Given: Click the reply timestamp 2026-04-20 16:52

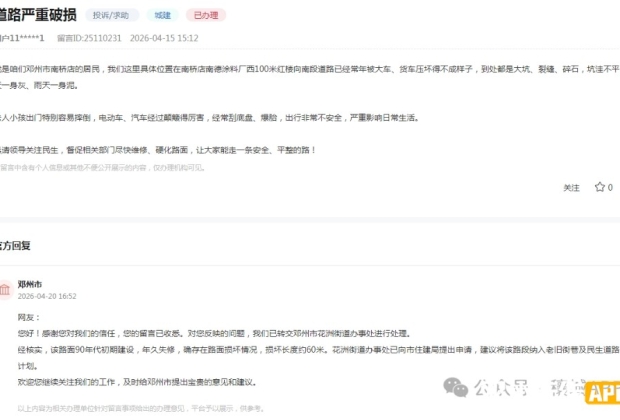Looking at the screenshot, I should click(x=46, y=296).
